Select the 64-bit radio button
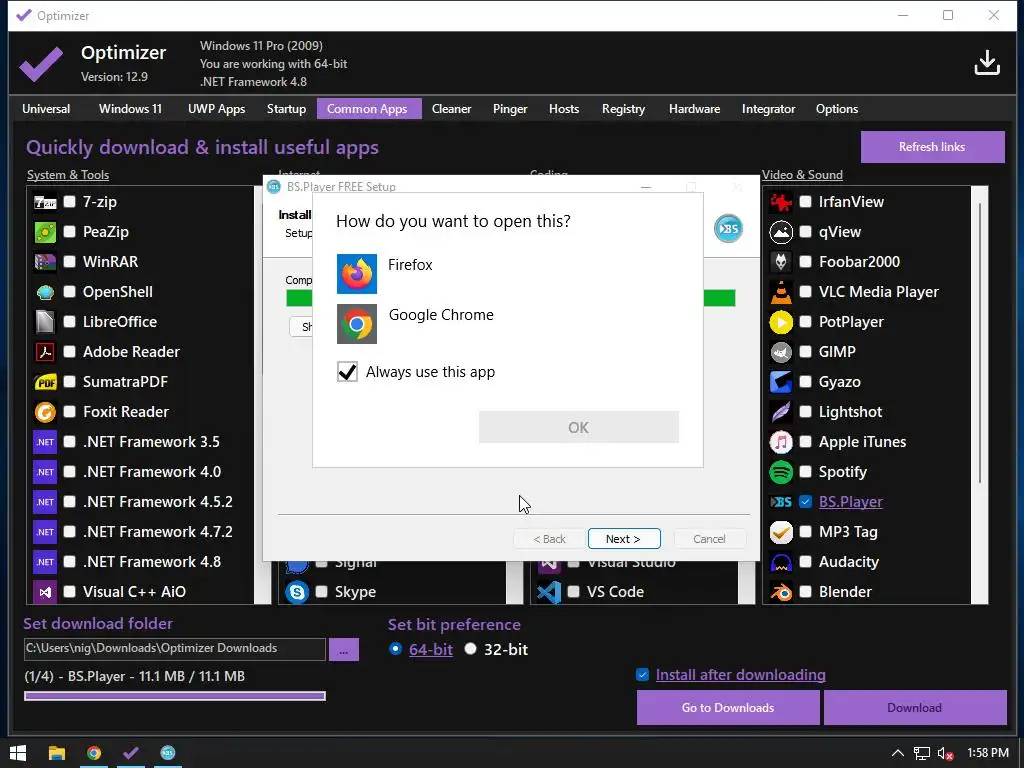 (x=395, y=649)
